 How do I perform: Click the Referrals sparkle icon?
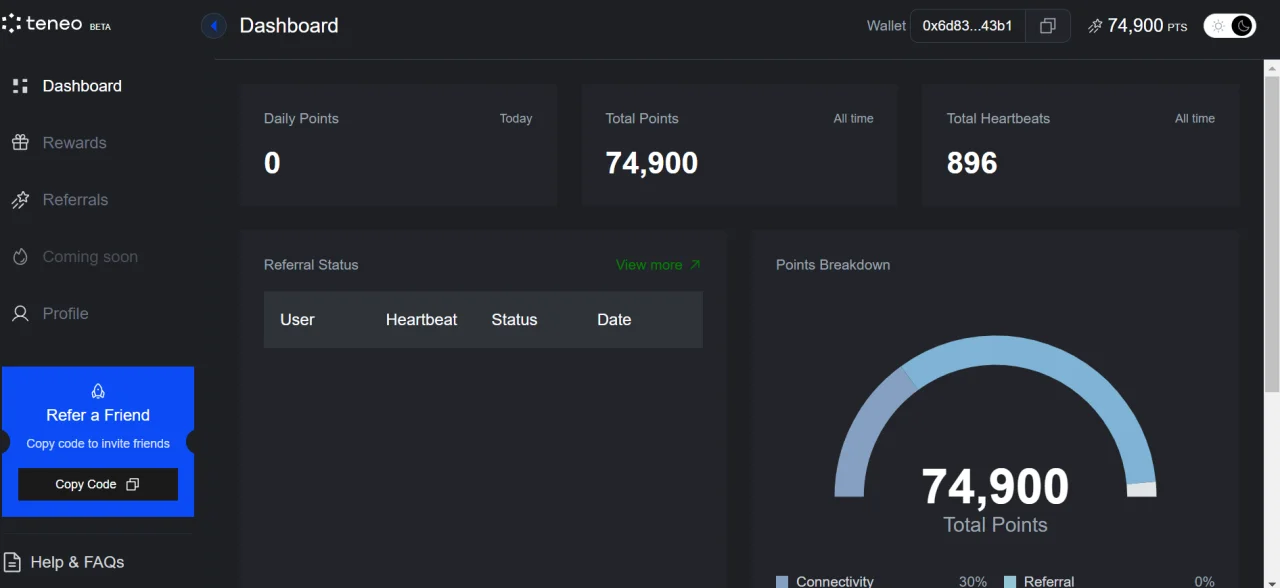click(x=20, y=200)
